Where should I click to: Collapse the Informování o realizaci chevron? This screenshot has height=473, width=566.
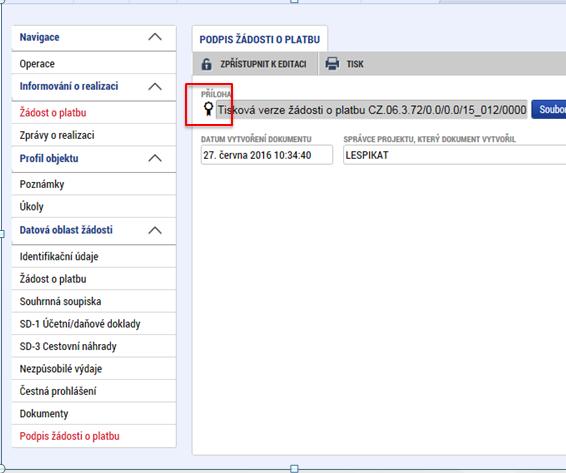155,86
